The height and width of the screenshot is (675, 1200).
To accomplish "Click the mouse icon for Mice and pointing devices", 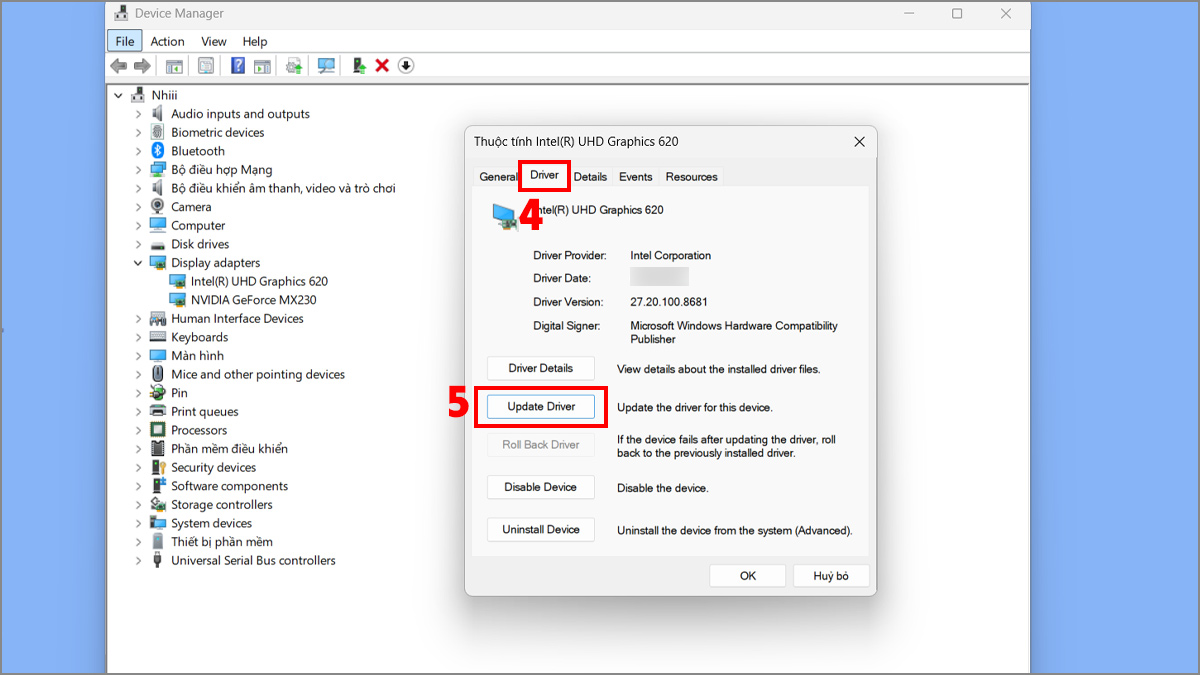I will click(x=158, y=374).
